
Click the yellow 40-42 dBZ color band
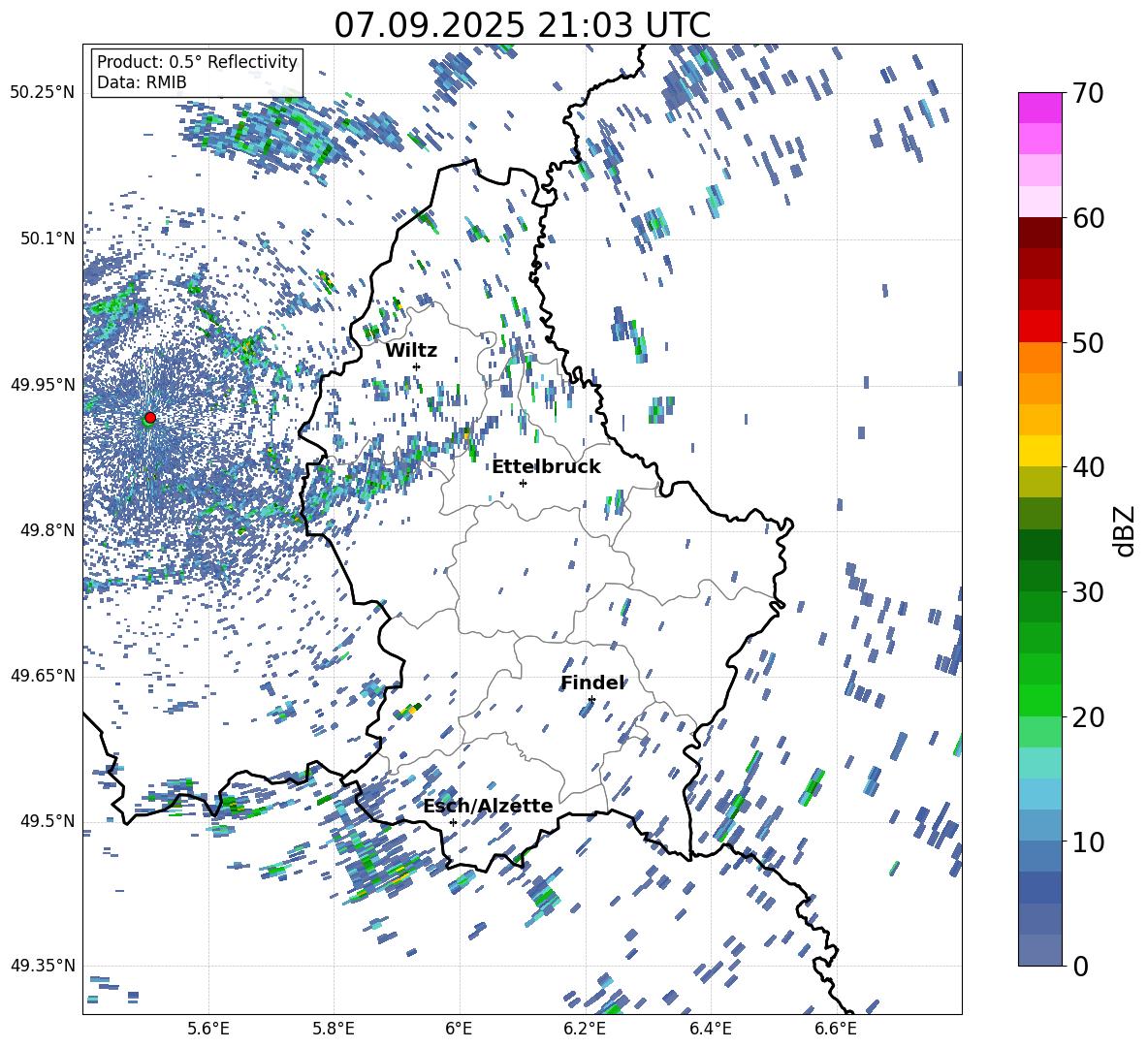click(1039, 451)
